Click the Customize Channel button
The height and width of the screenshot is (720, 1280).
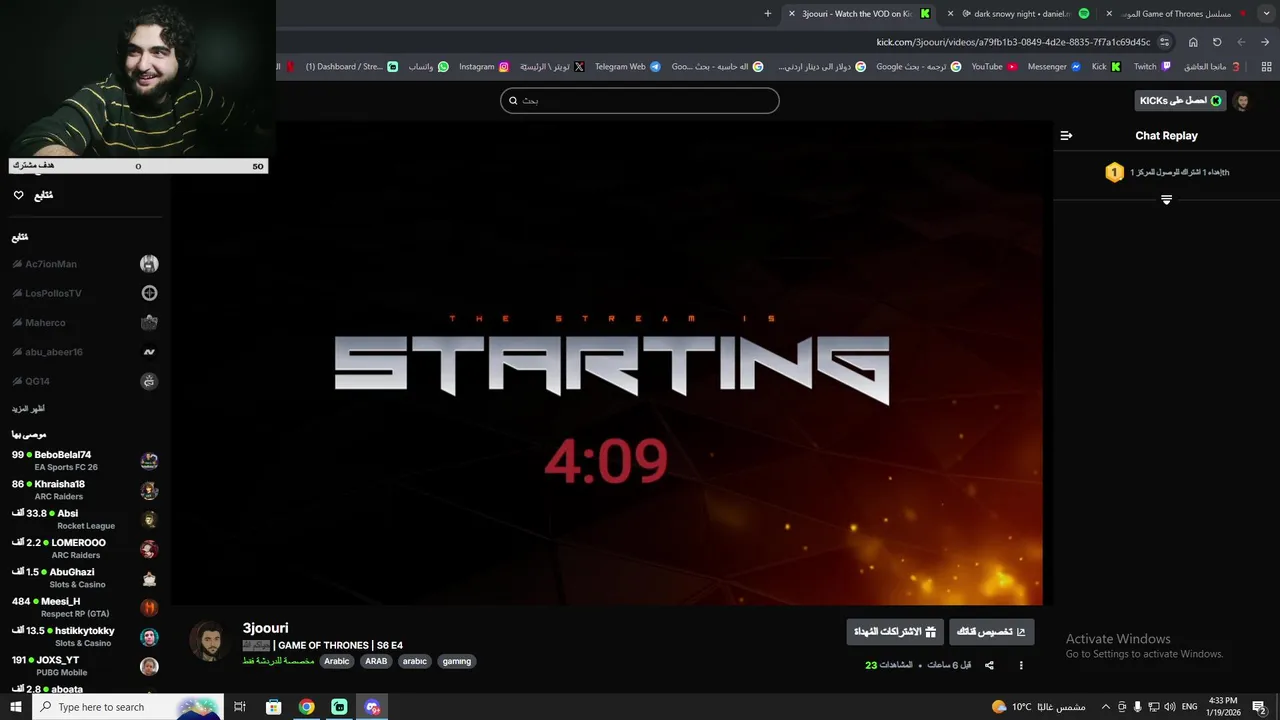click(991, 632)
